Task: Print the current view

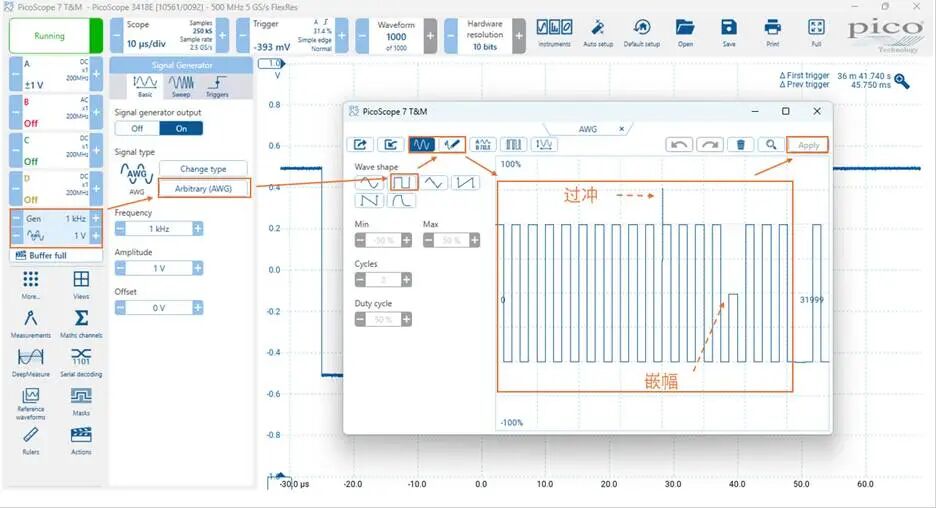Action: (x=772, y=33)
